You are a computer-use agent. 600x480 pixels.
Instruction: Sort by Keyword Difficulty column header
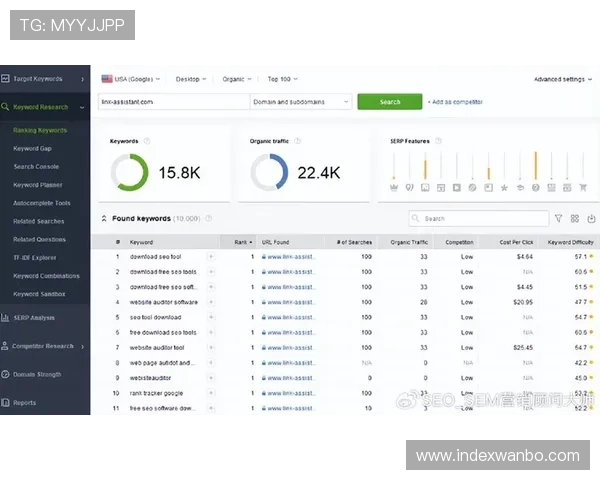pyautogui.click(x=572, y=241)
